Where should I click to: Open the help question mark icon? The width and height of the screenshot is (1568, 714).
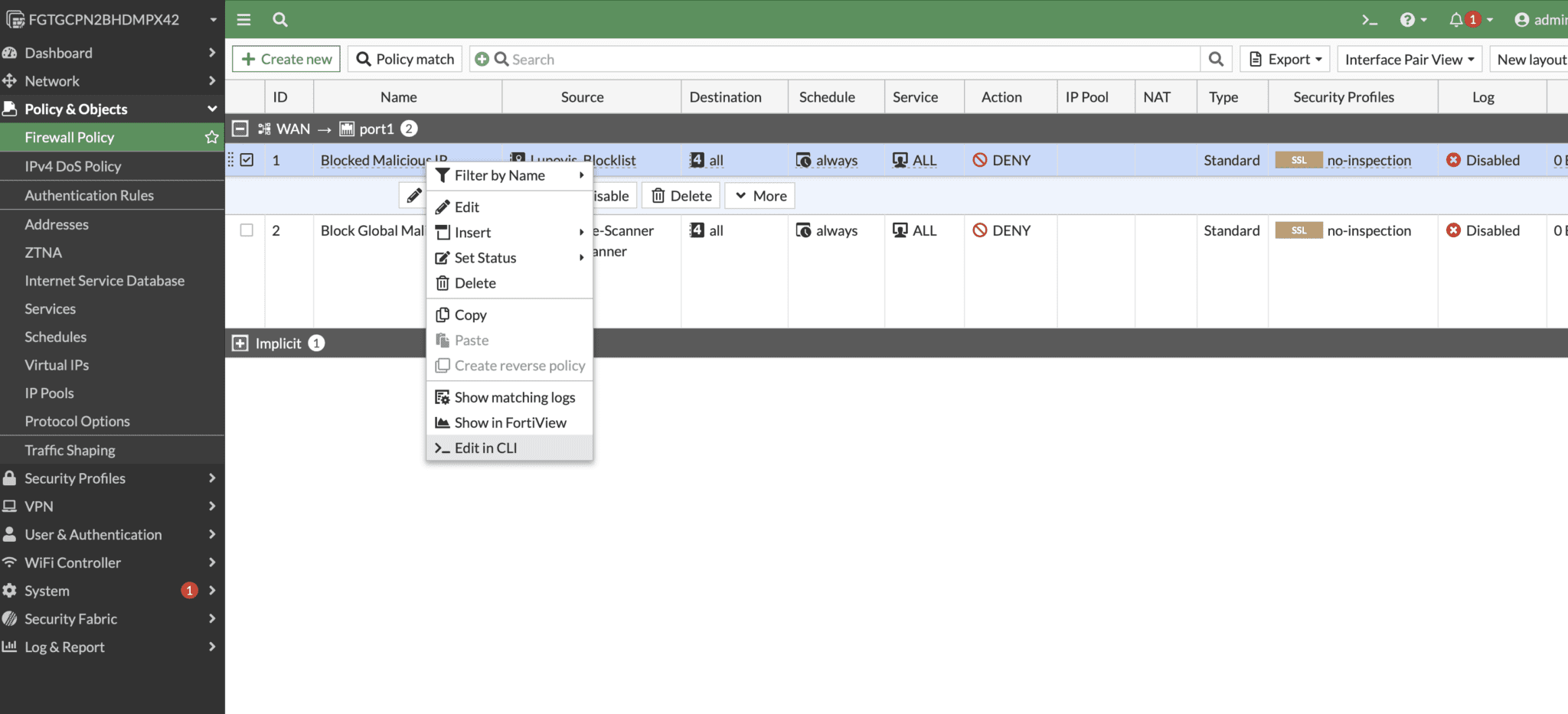[x=1407, y=20]
